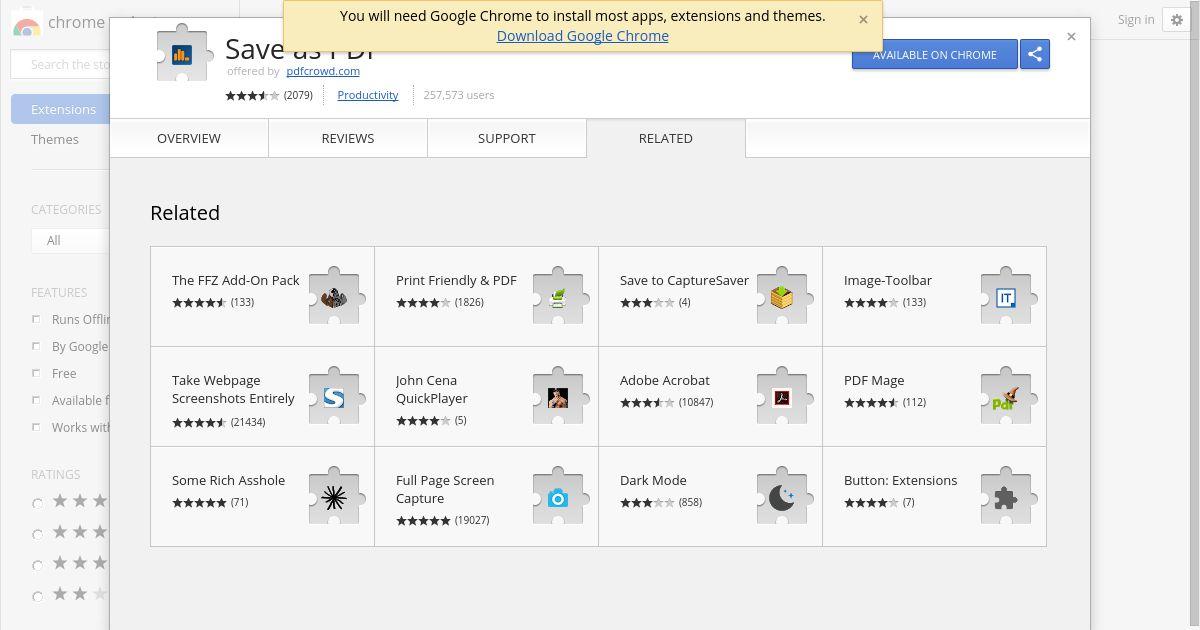Open PDF Mage title text
Image resolution: width=1200 pixels, height=630 pixels.
pyautogui.click(x=874, y=380)
